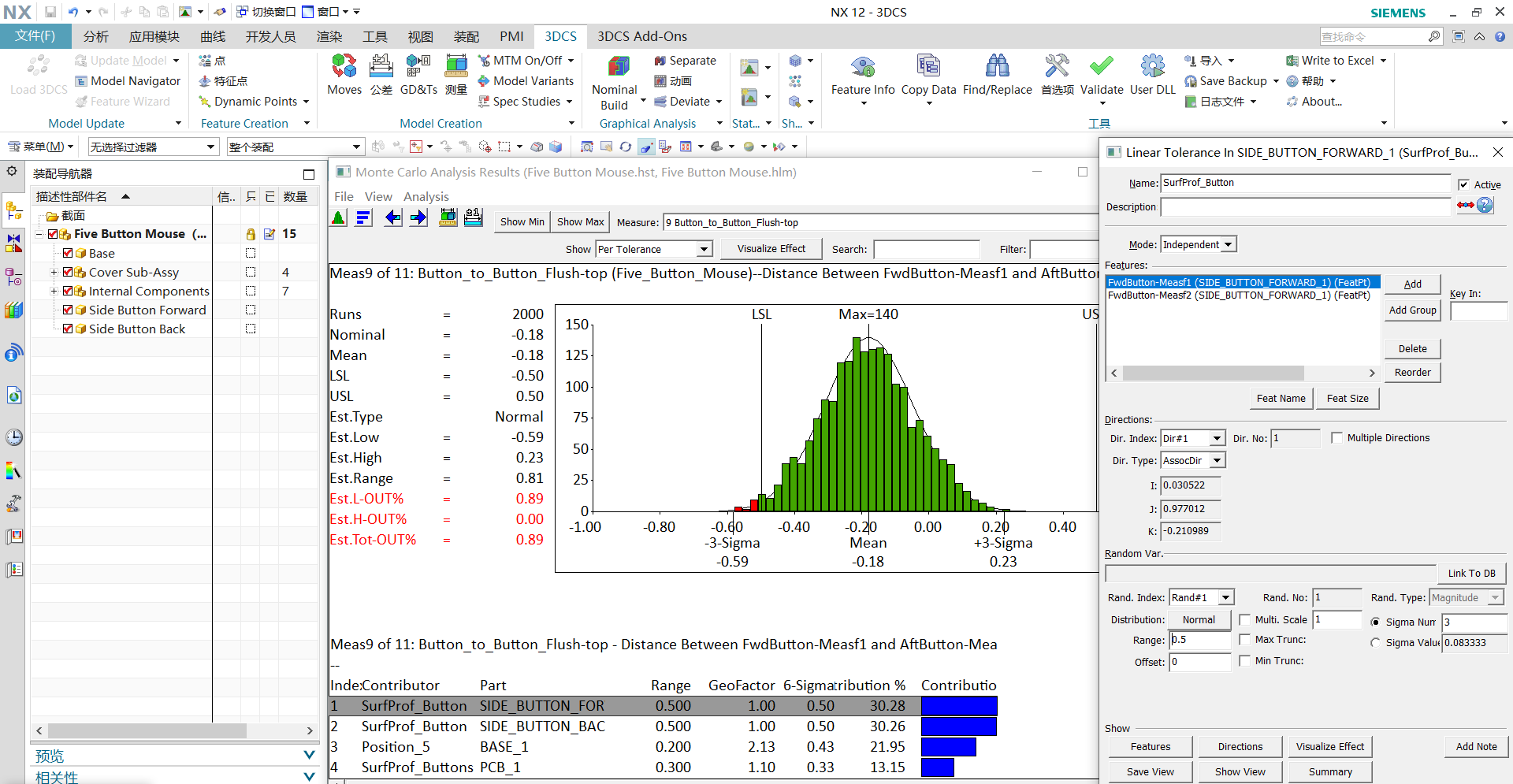Uncheck the Base component checkbox
Screen dimensions: 1513x784
(x=68, y=253)
